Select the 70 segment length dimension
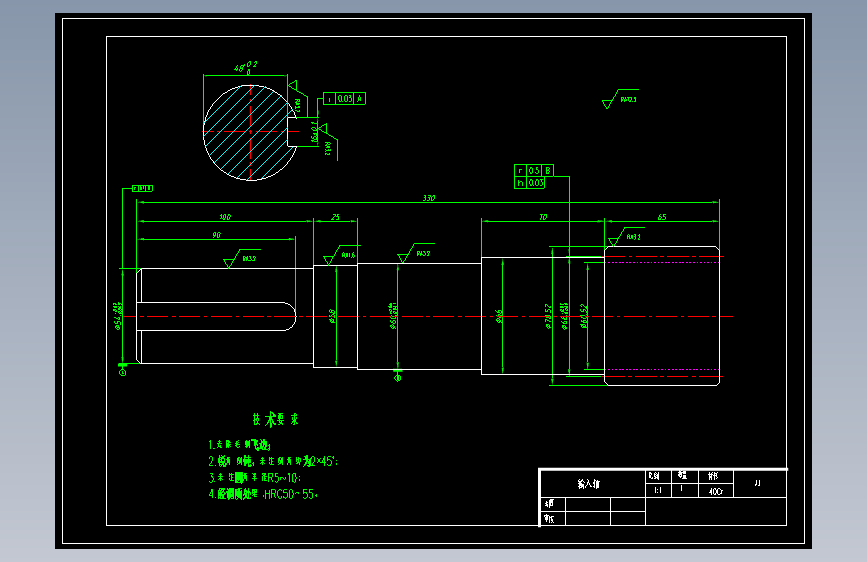The height and width of the screenshot is (562, 867). coord(543,217)
